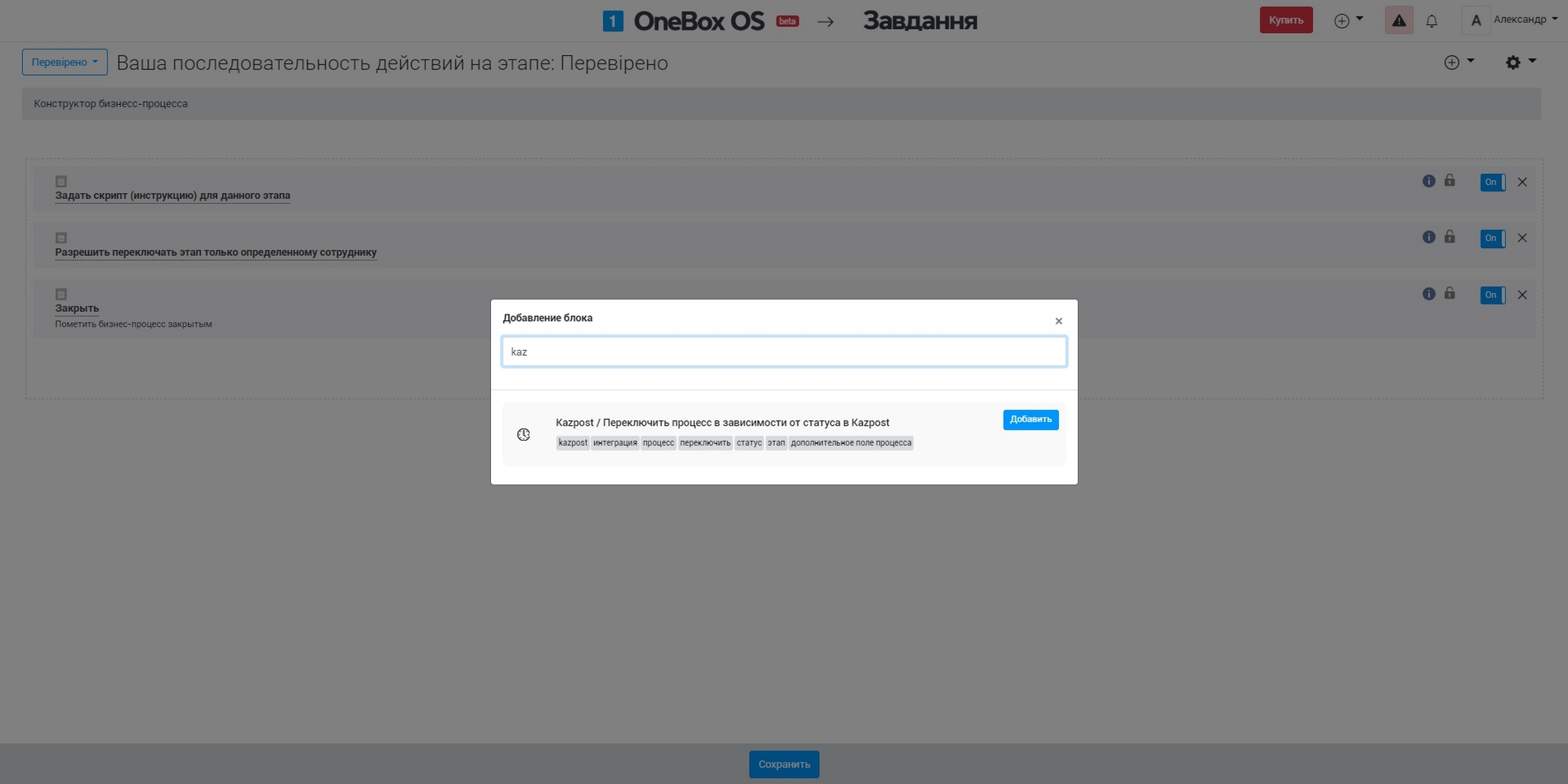Click info icon on employee permission block
The image size is (1568, 784).
click(x=1429, y=238)
